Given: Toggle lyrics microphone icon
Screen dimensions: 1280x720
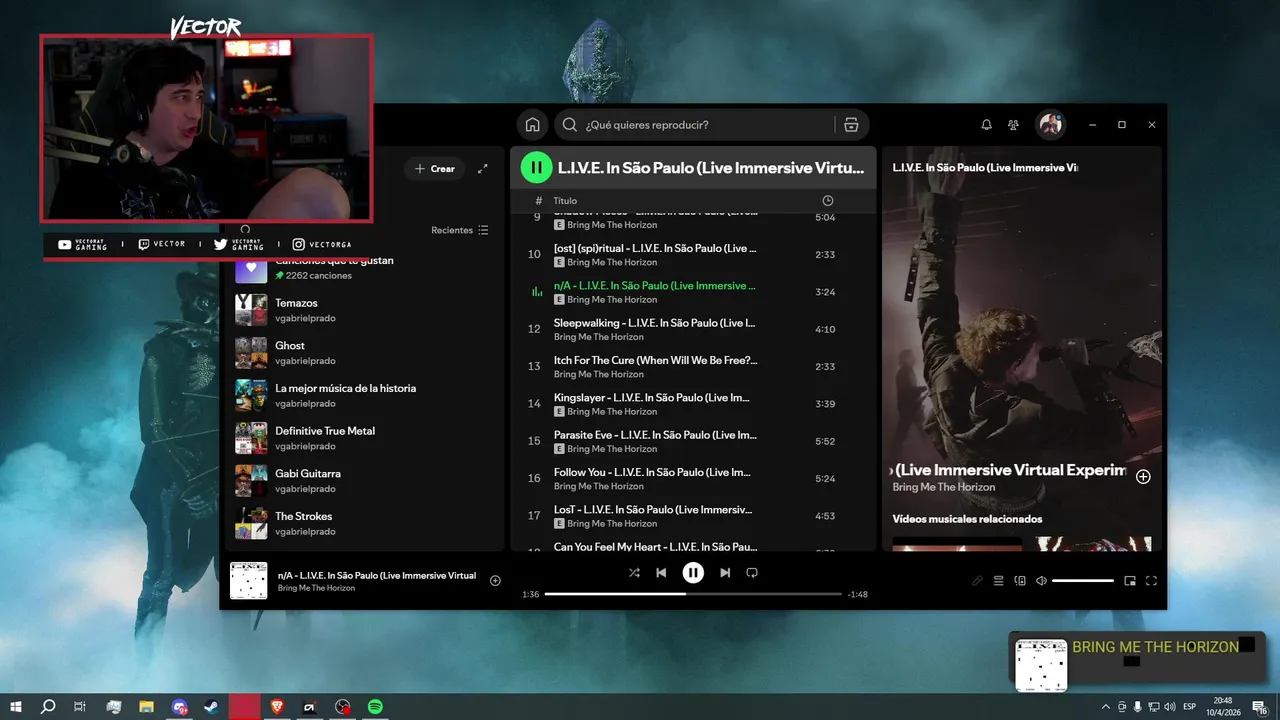Looking at the screenshot, I should pyautogui.click(x=977, y=581).
